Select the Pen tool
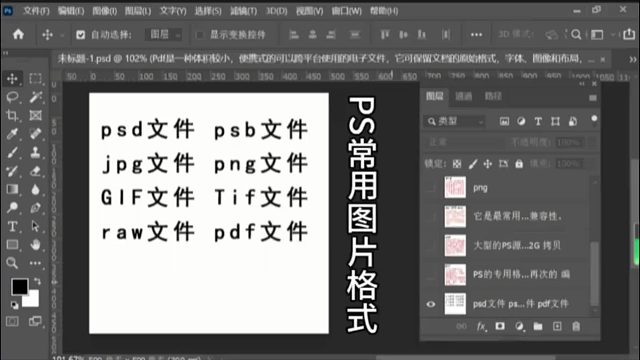 36,208
